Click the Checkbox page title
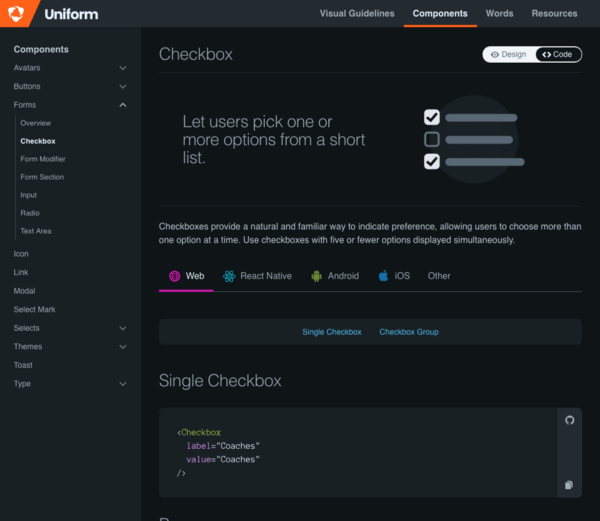Screen dimensions: 600x521 click(196, 54)
